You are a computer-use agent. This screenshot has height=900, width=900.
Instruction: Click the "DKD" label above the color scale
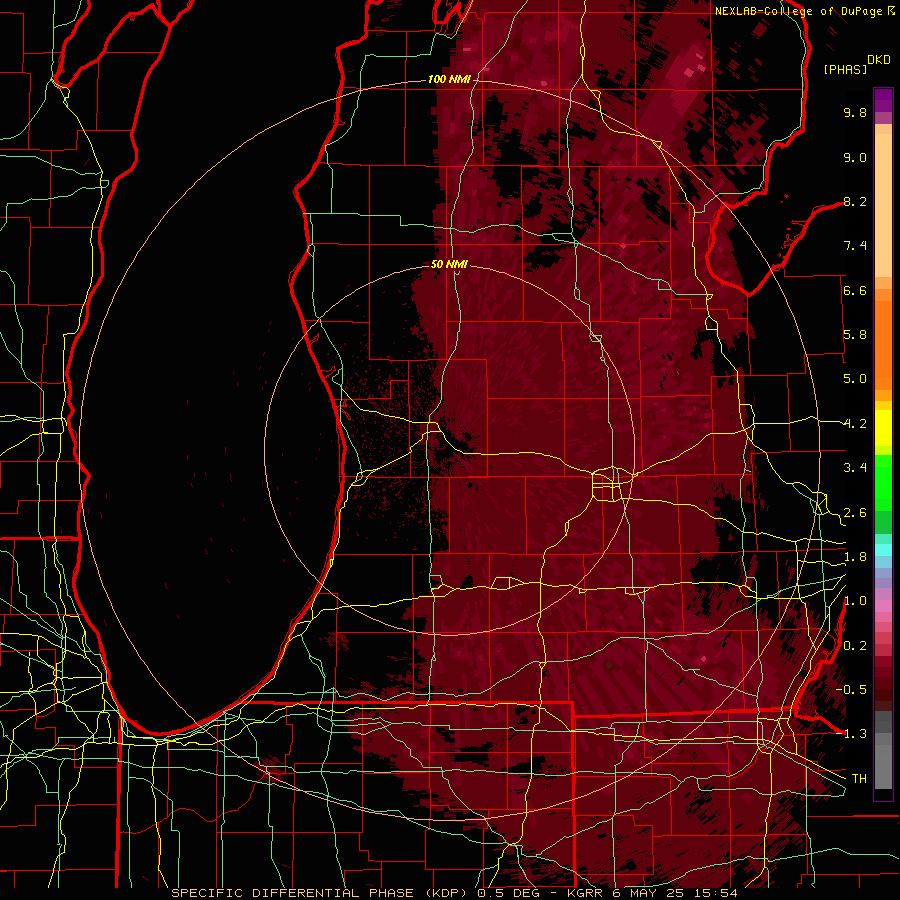click(x=879, y=60)
